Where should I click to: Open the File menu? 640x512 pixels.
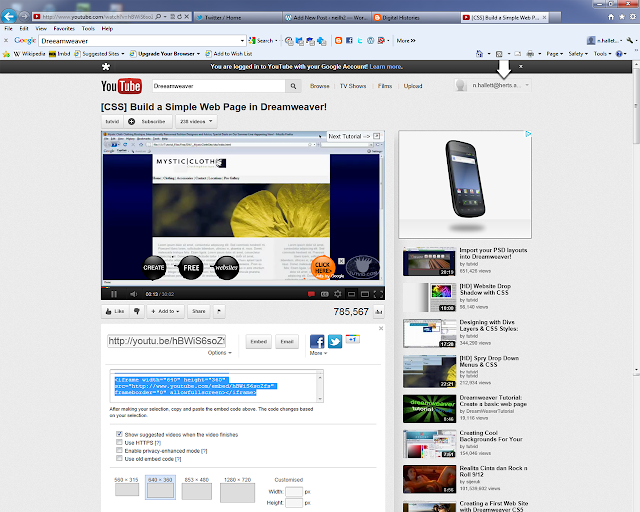pyautogui.click(x=9, y=29)
